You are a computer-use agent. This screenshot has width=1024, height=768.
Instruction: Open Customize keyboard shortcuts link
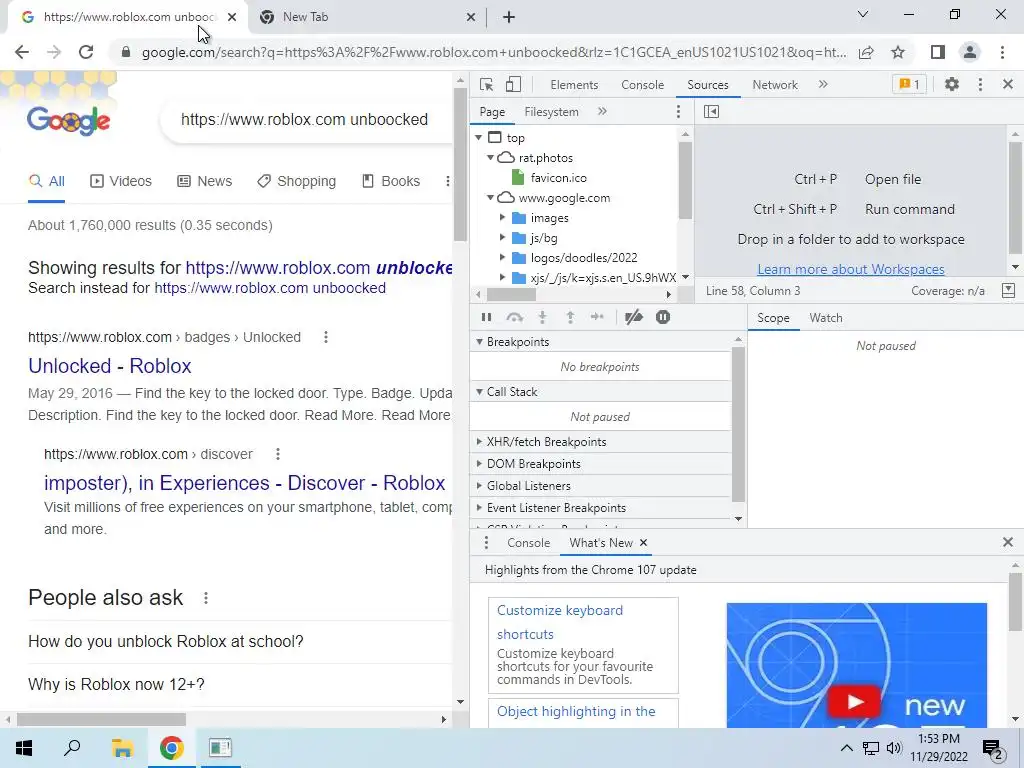pyautogui.click(x=560, y=622)
